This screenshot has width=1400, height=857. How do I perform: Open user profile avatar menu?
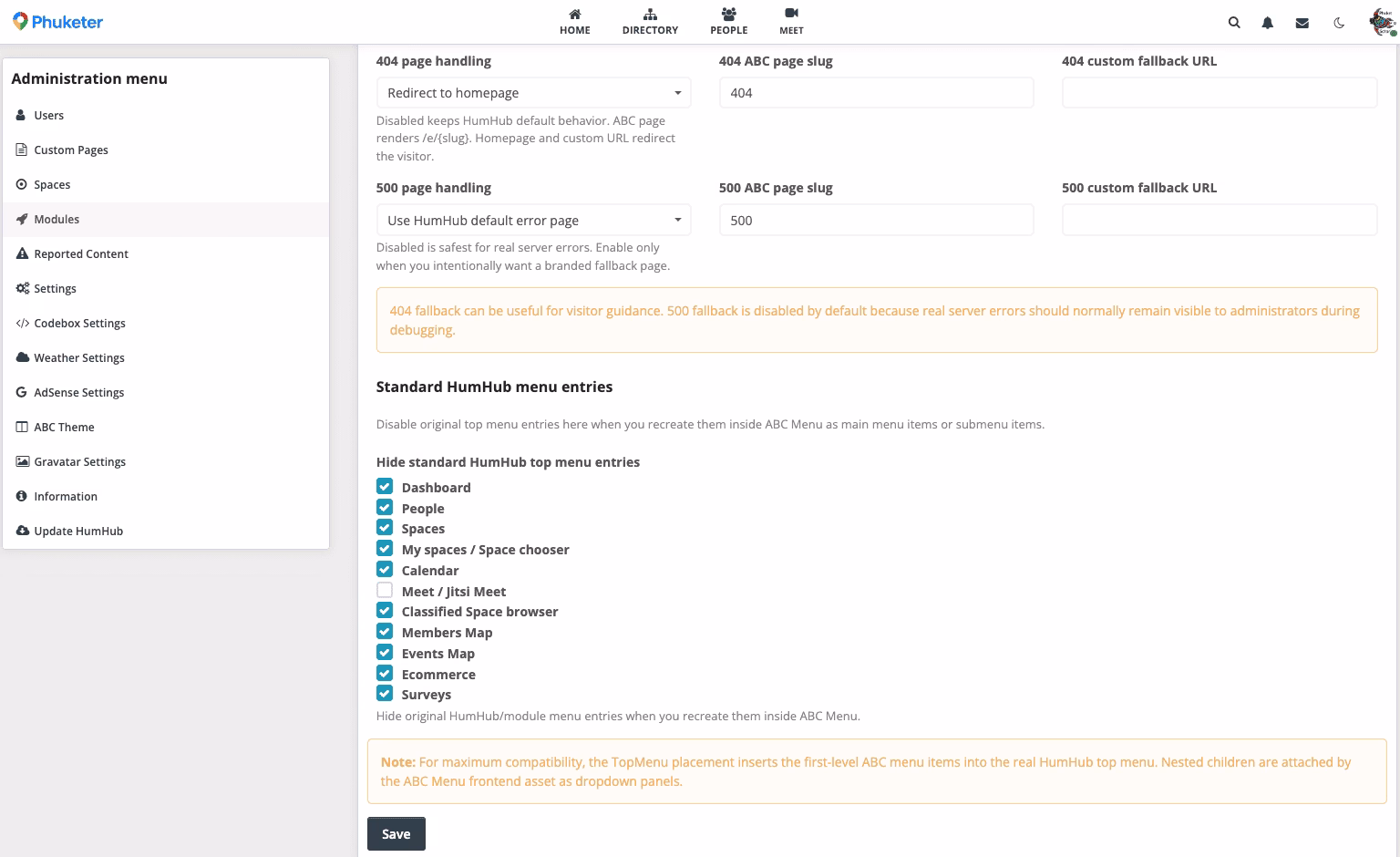(x=1382, y=23)
